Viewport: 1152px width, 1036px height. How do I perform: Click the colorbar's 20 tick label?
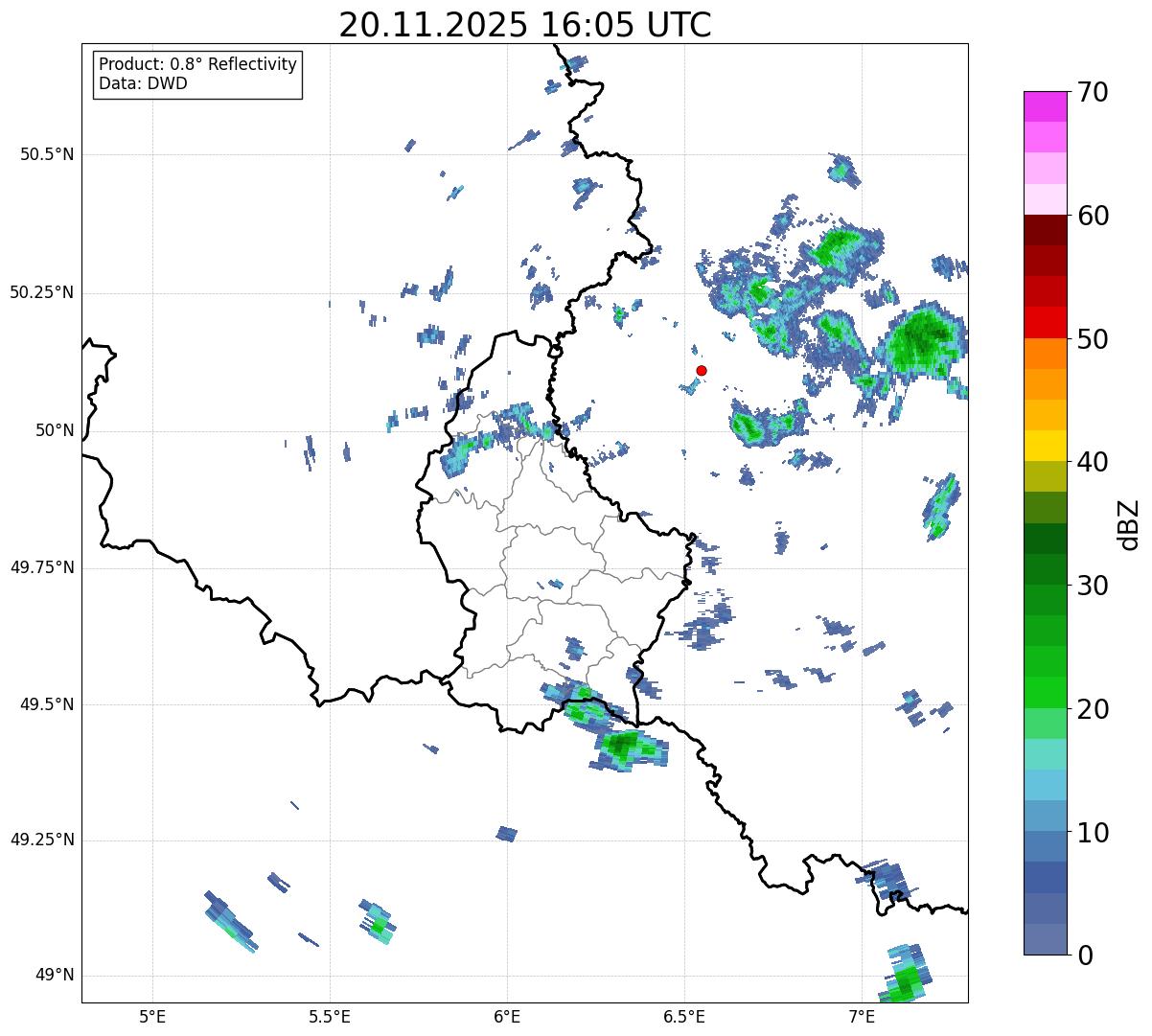coord(1093,709)
